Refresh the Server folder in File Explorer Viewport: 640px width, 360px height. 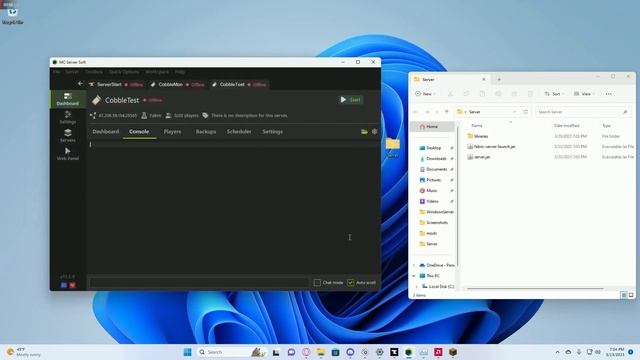tap(526, 112)
